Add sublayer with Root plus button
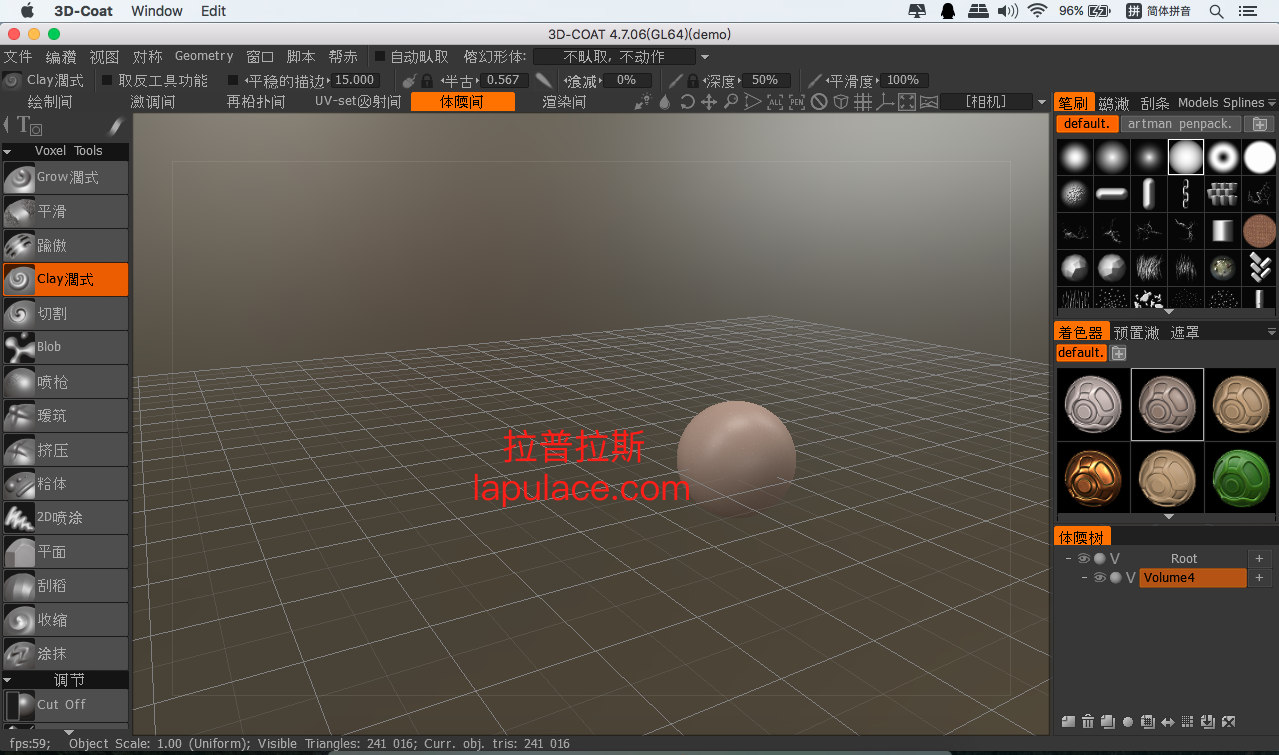 tap(1259, 559)
